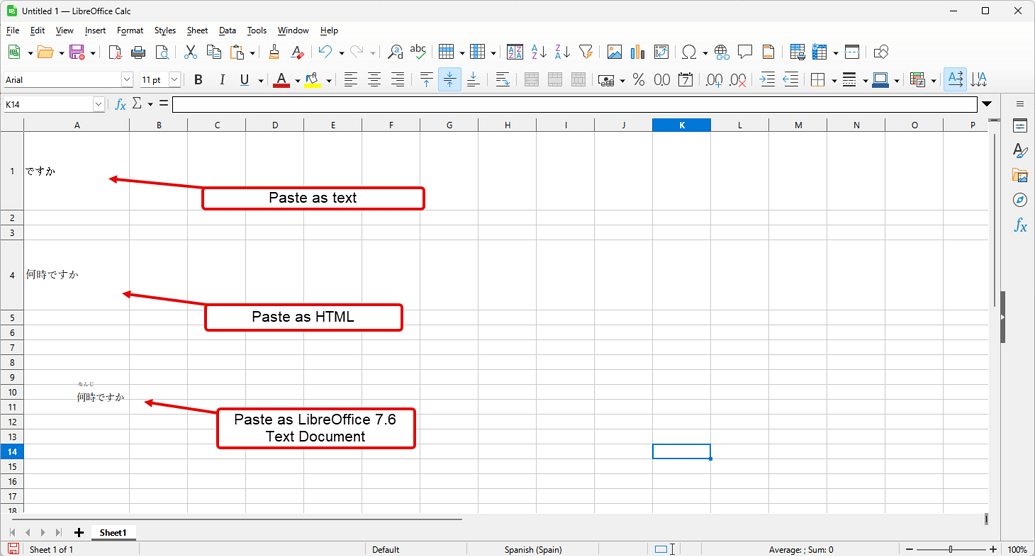Expand the Name Box K14 dropdown

point(98,104)
